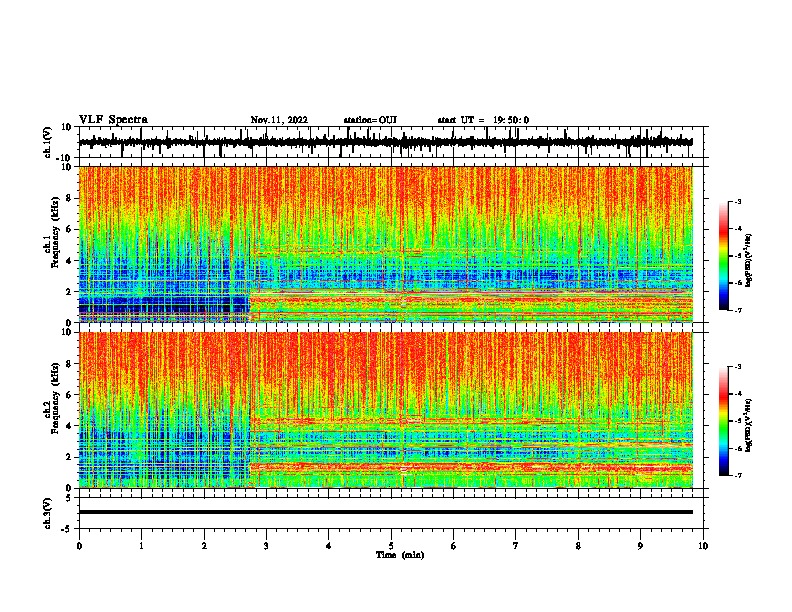Click the 'VLF Spectra' title text
This screenshot has height=612, width=792.
pos(114,120)
